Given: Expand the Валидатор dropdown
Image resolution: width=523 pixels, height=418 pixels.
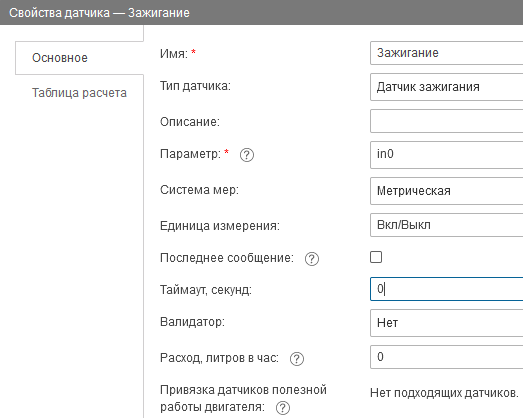Looking at the screenshot, I should (447, 323).
